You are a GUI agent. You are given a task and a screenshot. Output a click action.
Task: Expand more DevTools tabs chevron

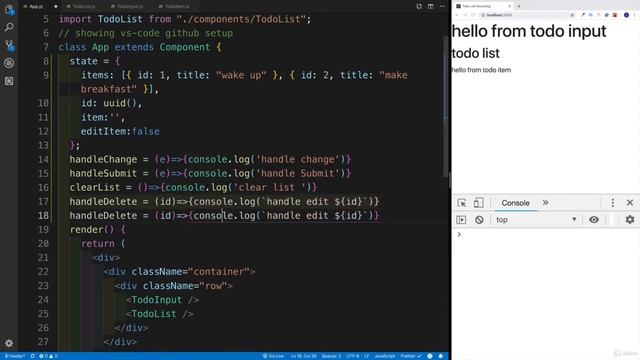click(x=545, y=203)
